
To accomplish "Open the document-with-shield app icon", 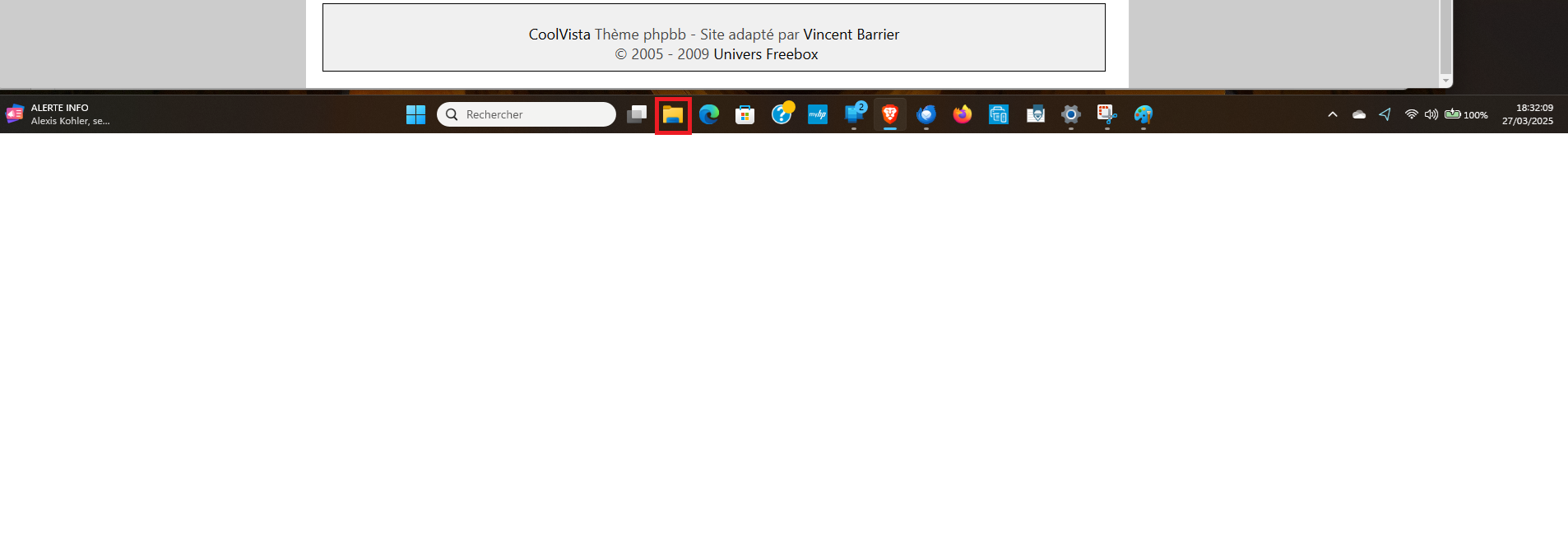I will coord(1035,114).
